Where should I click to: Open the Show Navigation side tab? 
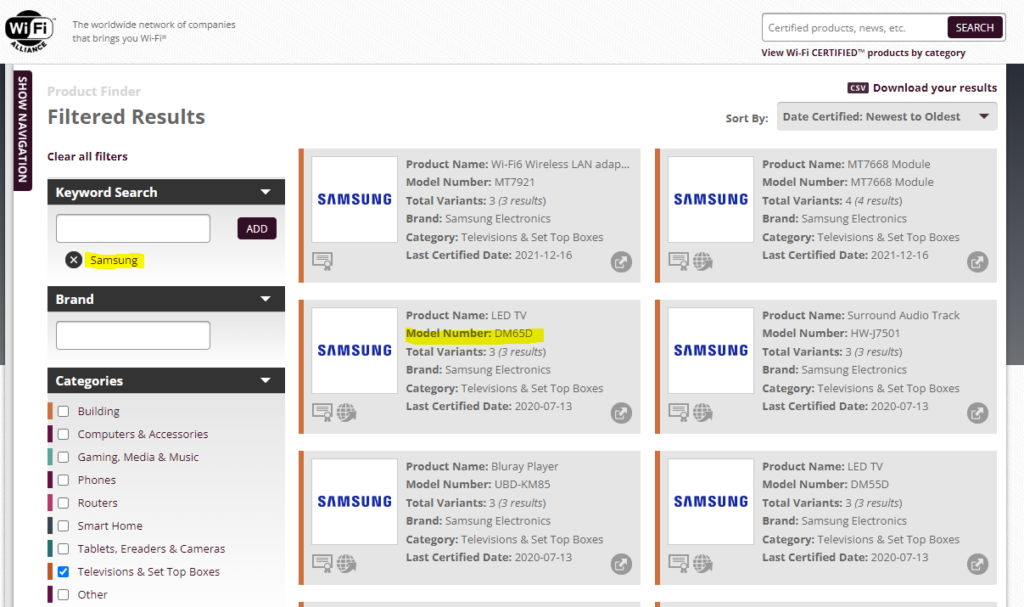(23, 128)
